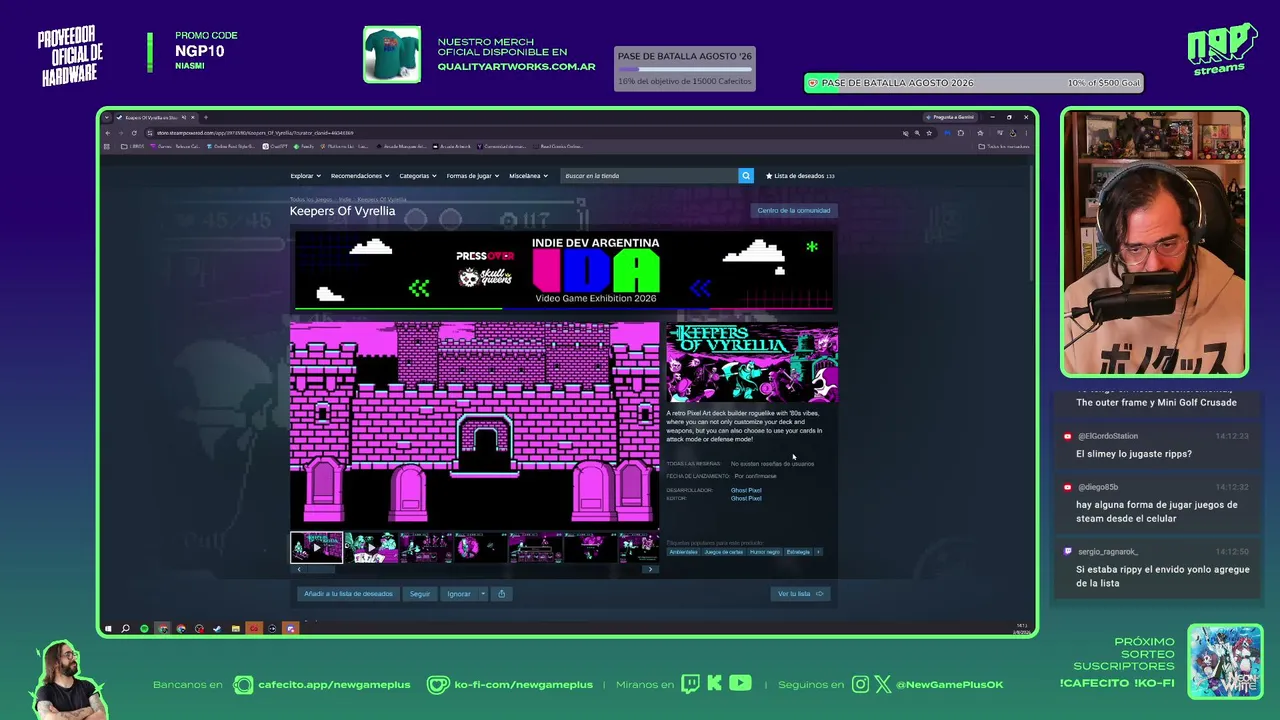This screenshot has height=720, width=1280.
Task: Open Kick icon in stream footer
Action: [x=715, y=684]
